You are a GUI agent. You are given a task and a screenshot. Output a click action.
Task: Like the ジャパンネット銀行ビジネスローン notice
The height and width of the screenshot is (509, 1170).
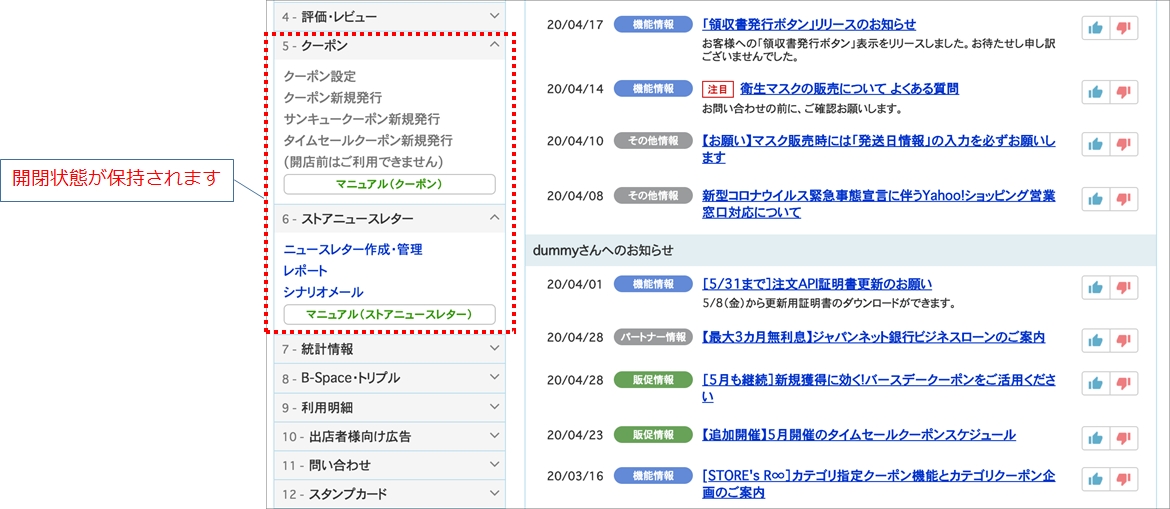click(x=1095, y=340)
